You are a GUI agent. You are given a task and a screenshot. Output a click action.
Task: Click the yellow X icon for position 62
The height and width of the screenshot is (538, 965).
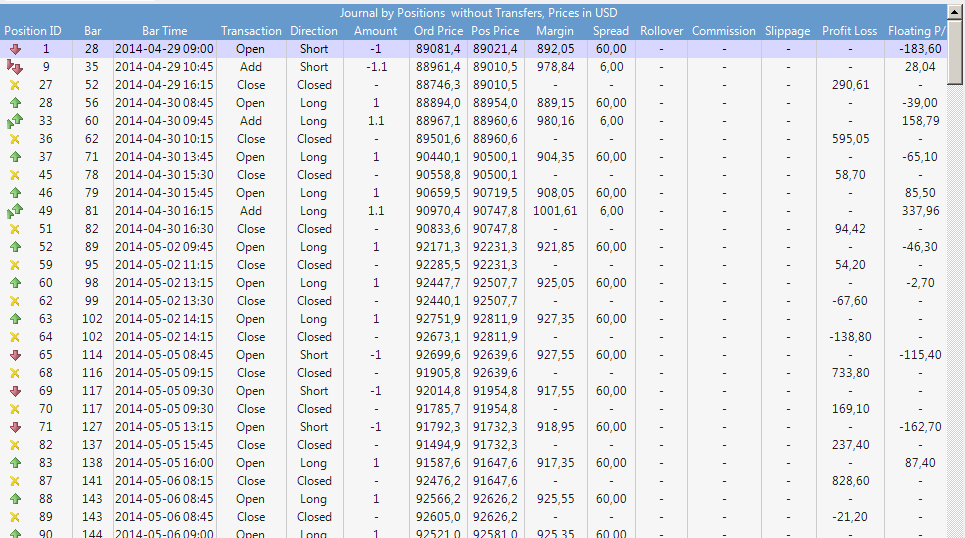tap(15, 301)
